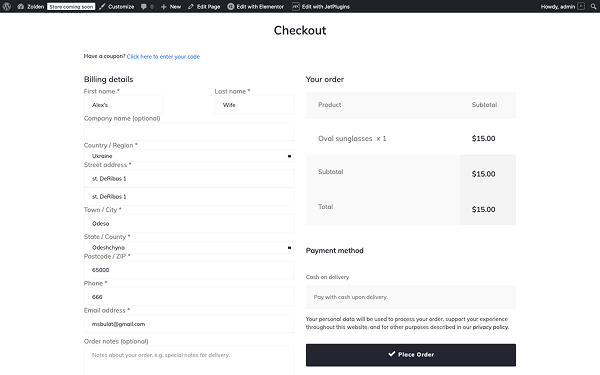Focus the First name field
This screenshot has height=375, width=600.
tap(124, 105)
